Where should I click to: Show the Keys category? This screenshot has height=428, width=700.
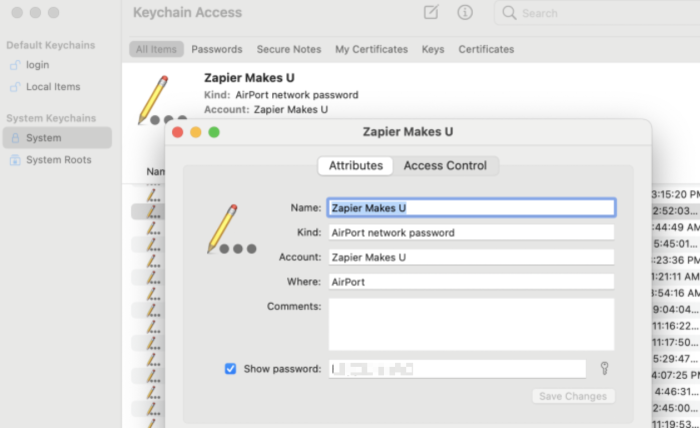coord(433,49)
